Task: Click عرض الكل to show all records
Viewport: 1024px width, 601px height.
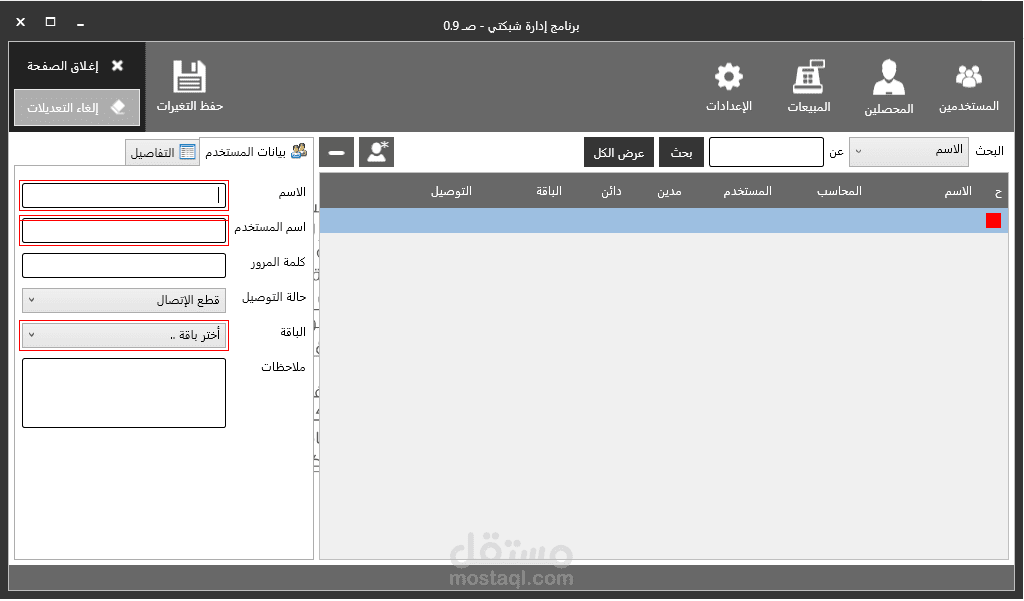Action: pyautogui.click(x=619, y=151)
